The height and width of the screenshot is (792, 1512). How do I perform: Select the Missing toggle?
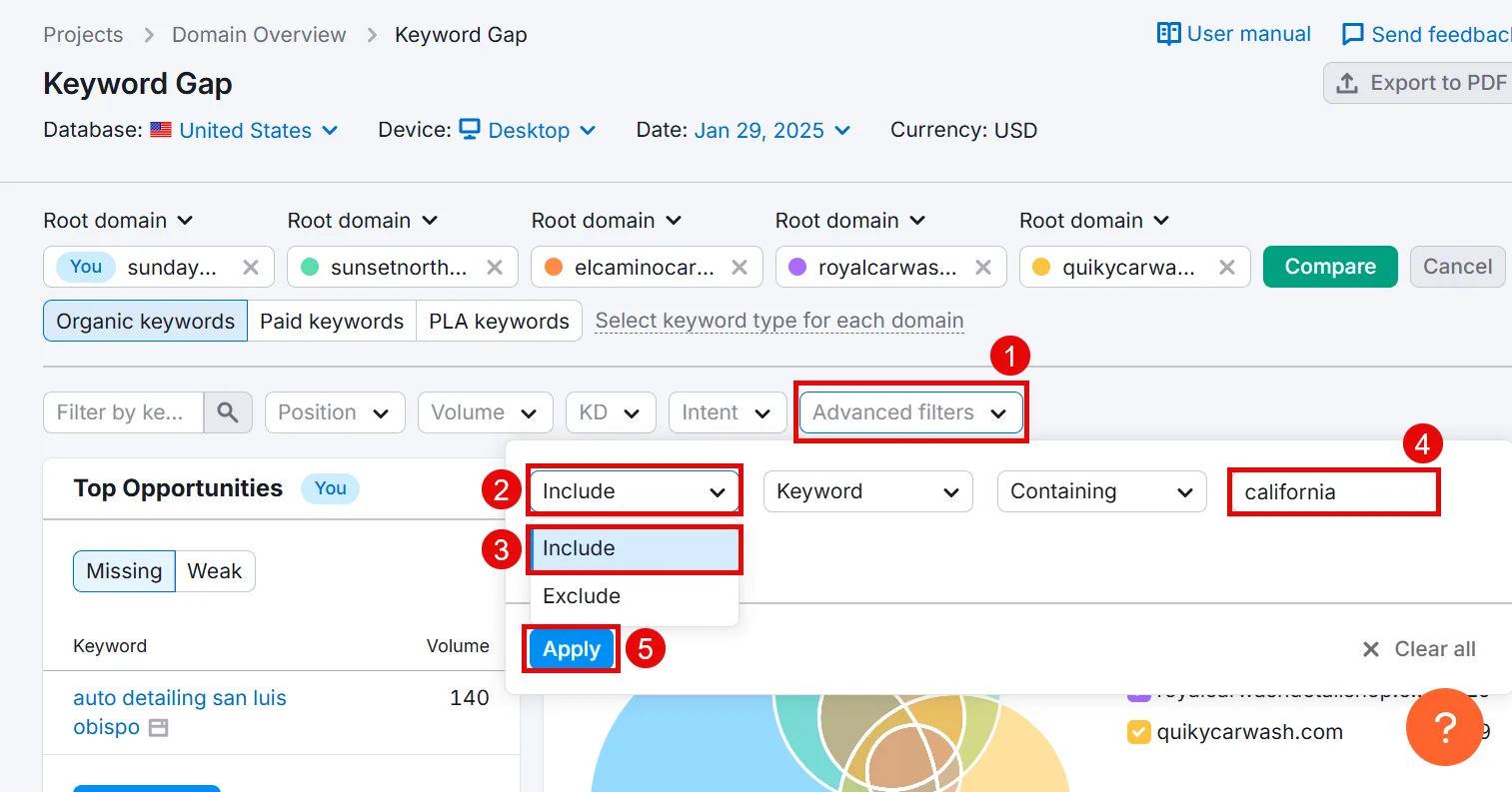coord(124,571)
